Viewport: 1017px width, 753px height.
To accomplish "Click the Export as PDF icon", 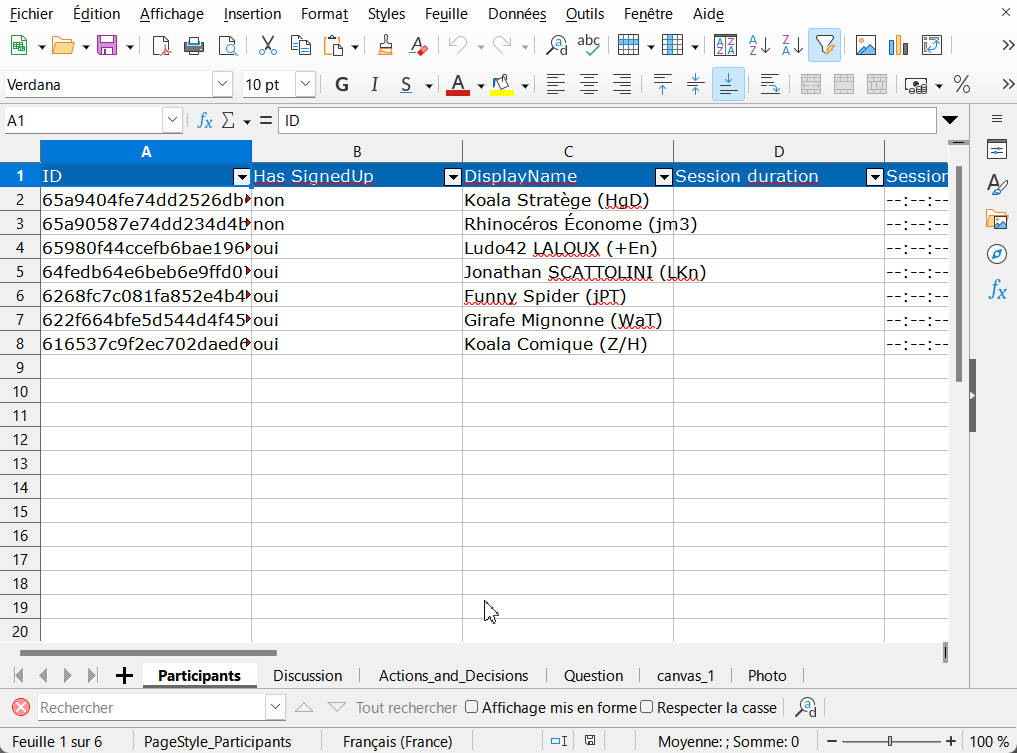I will [x=161, y=45].
